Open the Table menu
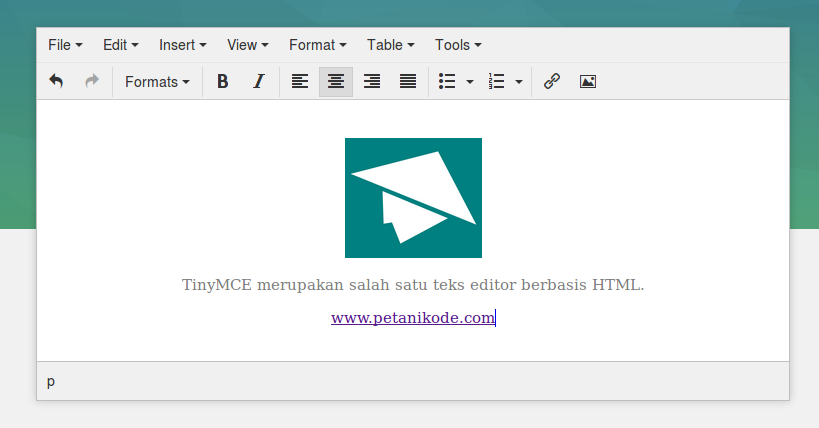The width and height of the screenshot is (819, 428). coord(391,45)
